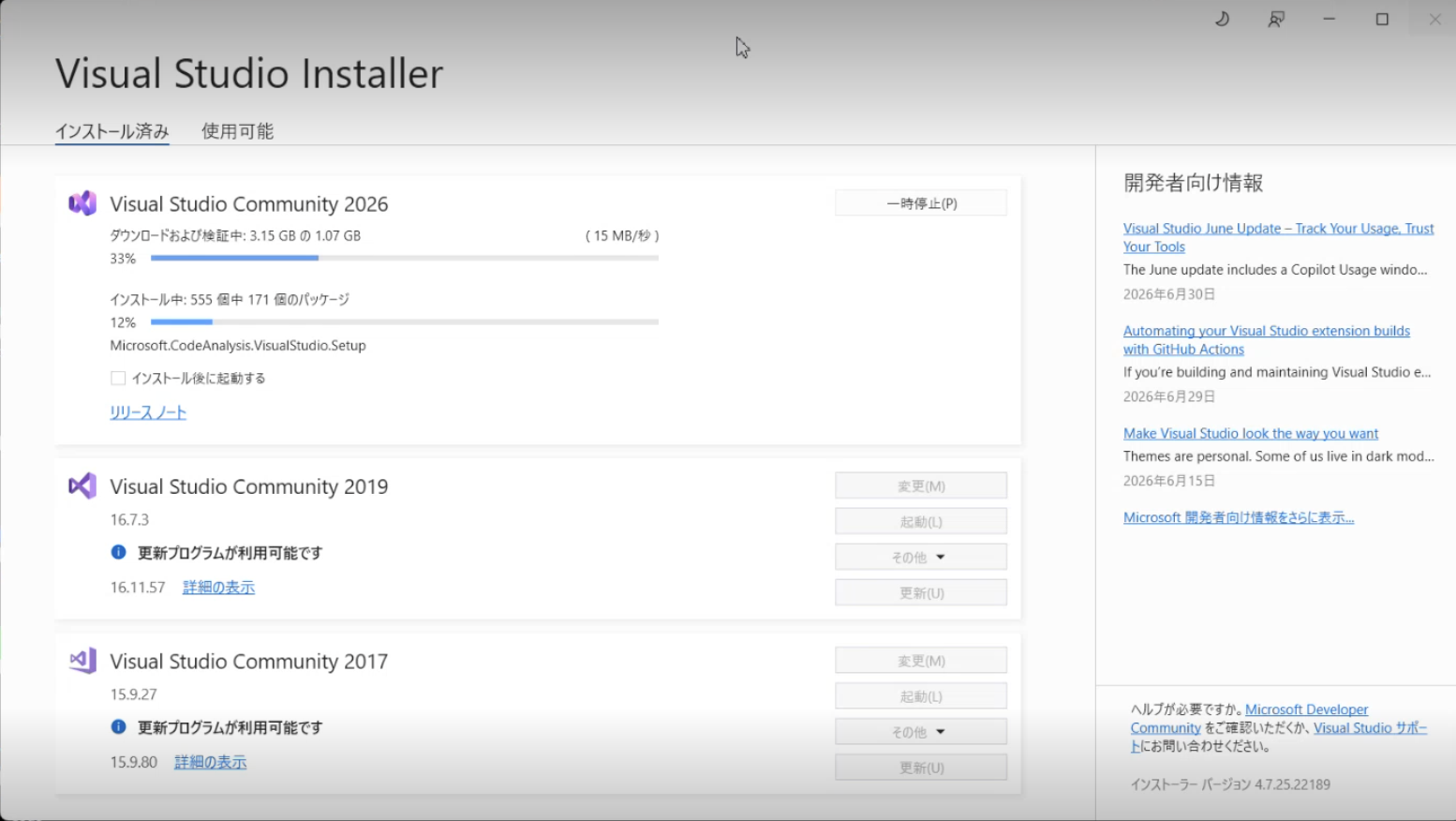Click the Visual Studio Community 2019 logo

click(82, 485)
